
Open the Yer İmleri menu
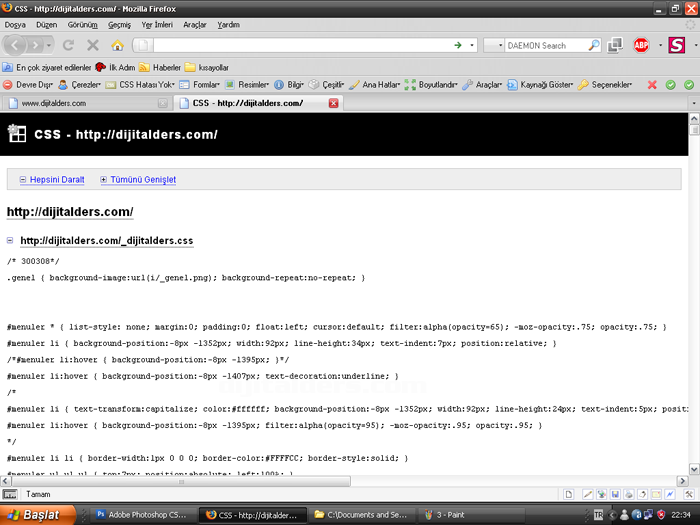(155, 24)
